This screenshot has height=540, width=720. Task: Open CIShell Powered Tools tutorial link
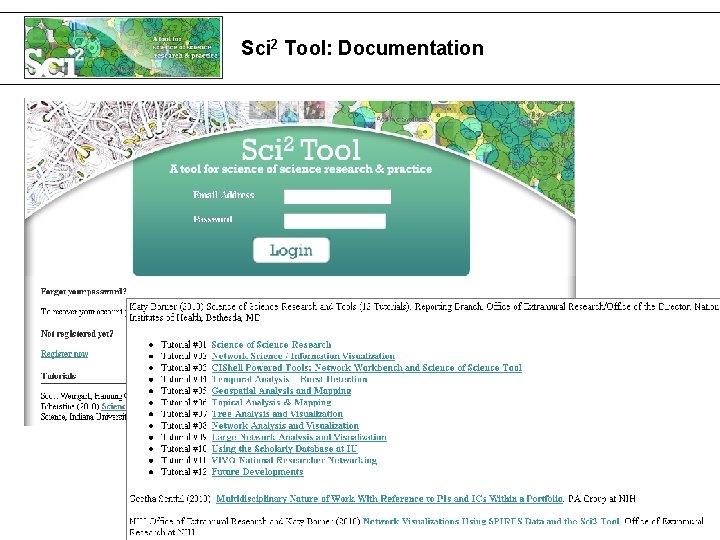point(366,367)
